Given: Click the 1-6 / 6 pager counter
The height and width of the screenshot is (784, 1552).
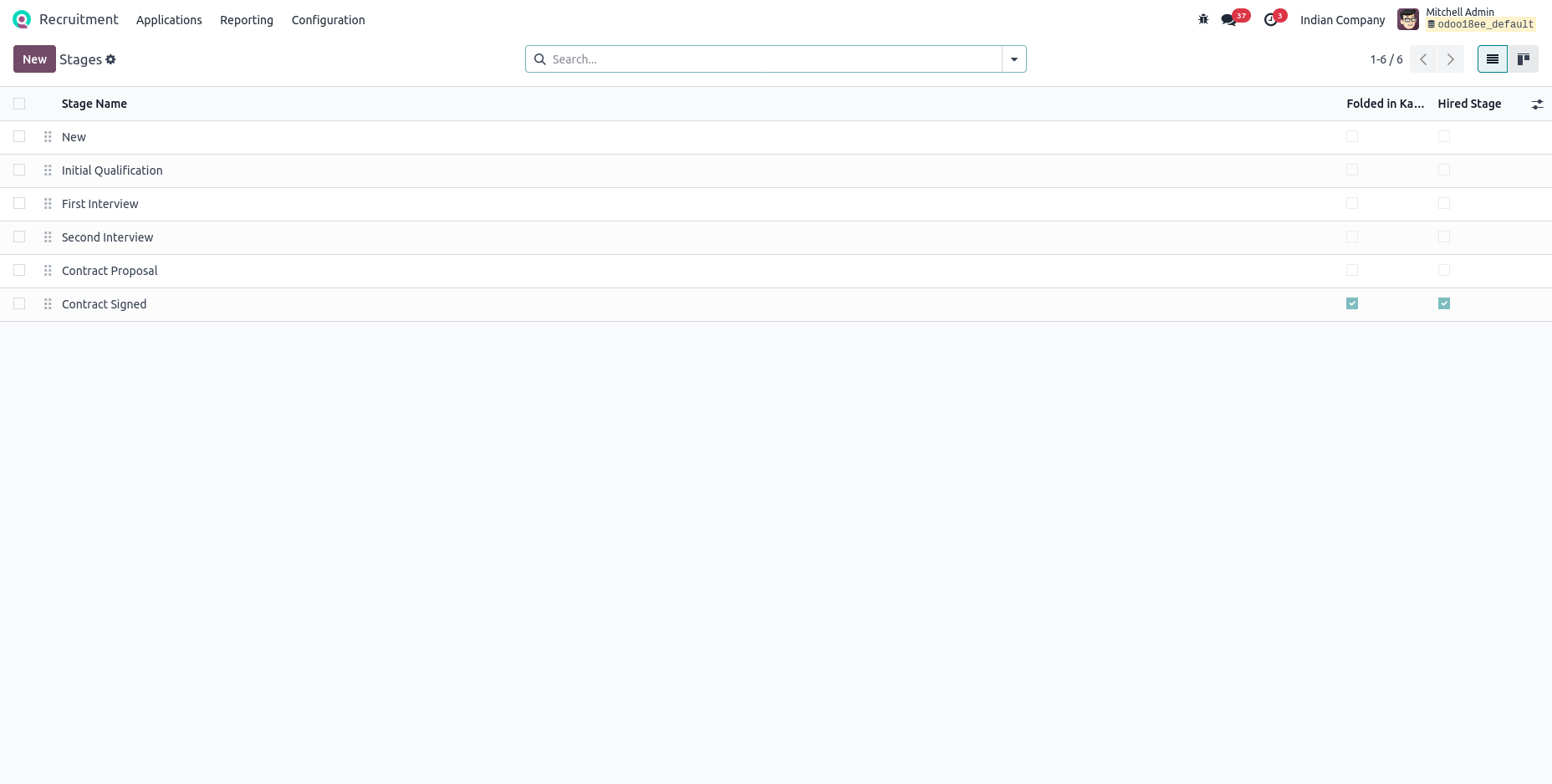Looking at the screenshot, I should (x=1386, y=59).
